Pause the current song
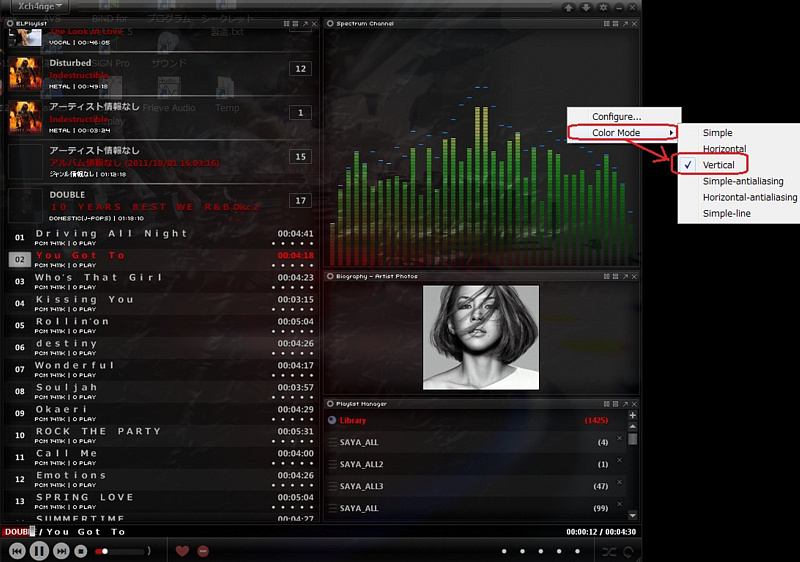 coord(39,551)
